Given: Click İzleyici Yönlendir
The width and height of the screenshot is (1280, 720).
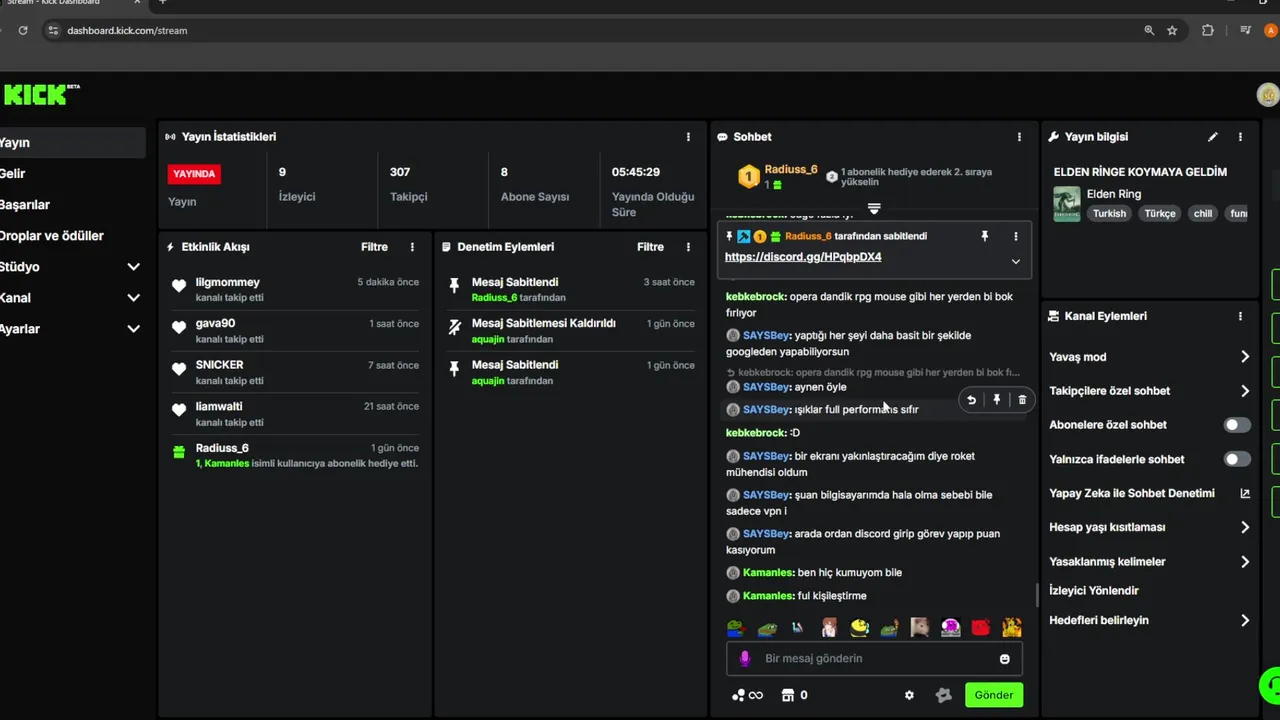Looking at the screenshot, I should click(x=1094, y=591).
